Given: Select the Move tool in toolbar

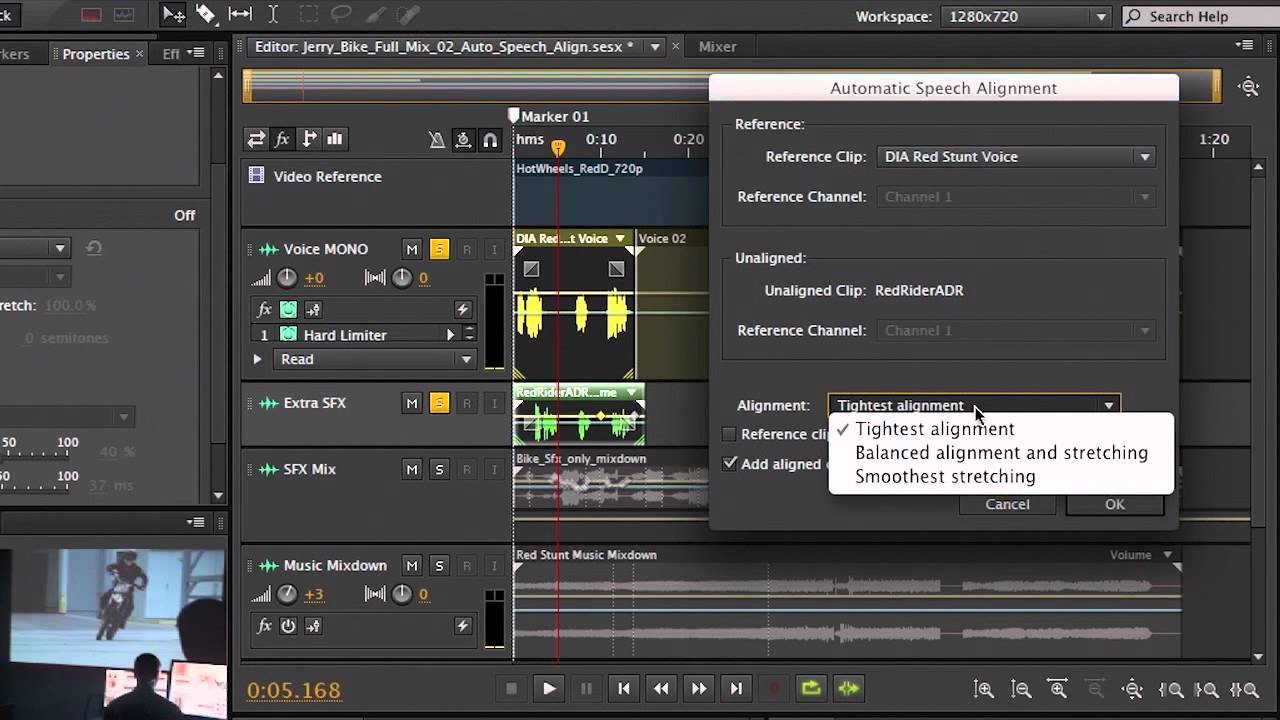Looking at the screenshot, I should coord(173,14).
